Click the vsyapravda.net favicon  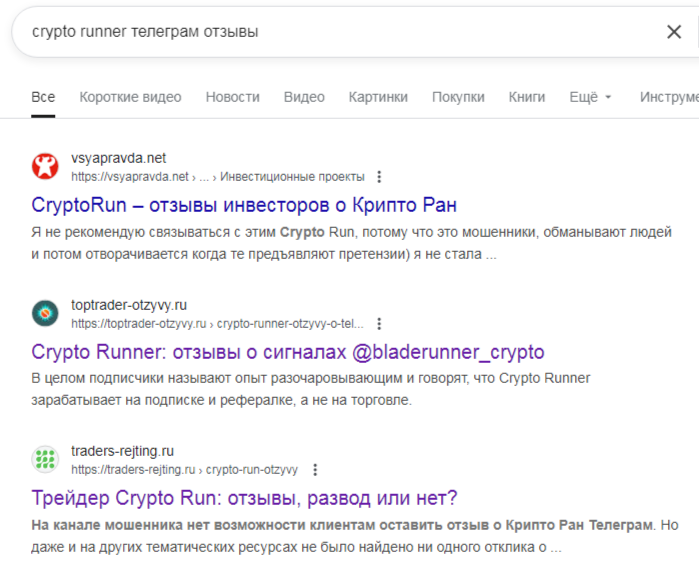pyautogui.click(x=45, y=167)
